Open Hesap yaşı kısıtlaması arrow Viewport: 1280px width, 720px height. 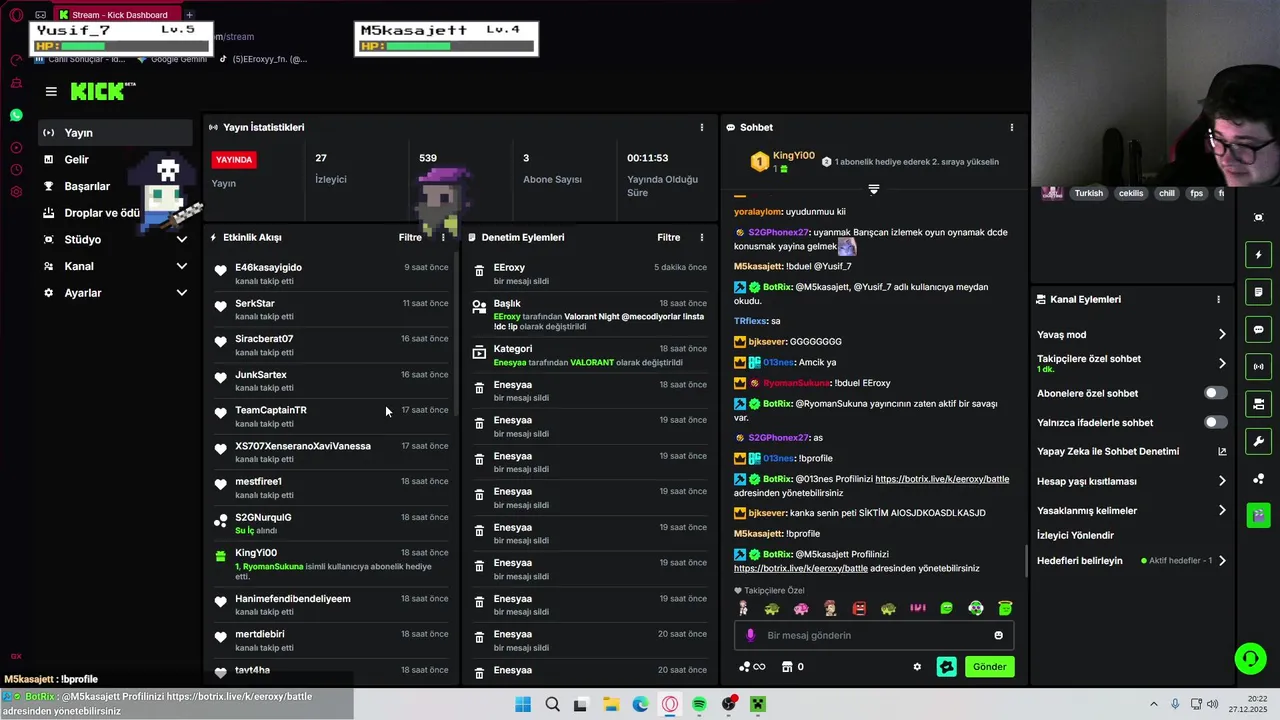[x=1222, y=481]
